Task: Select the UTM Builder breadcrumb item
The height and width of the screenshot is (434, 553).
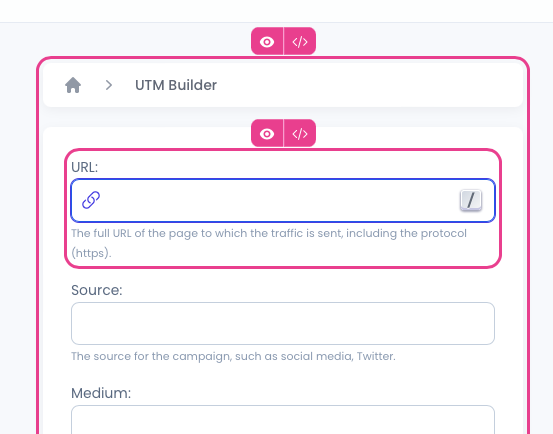Action: (176, 85)
